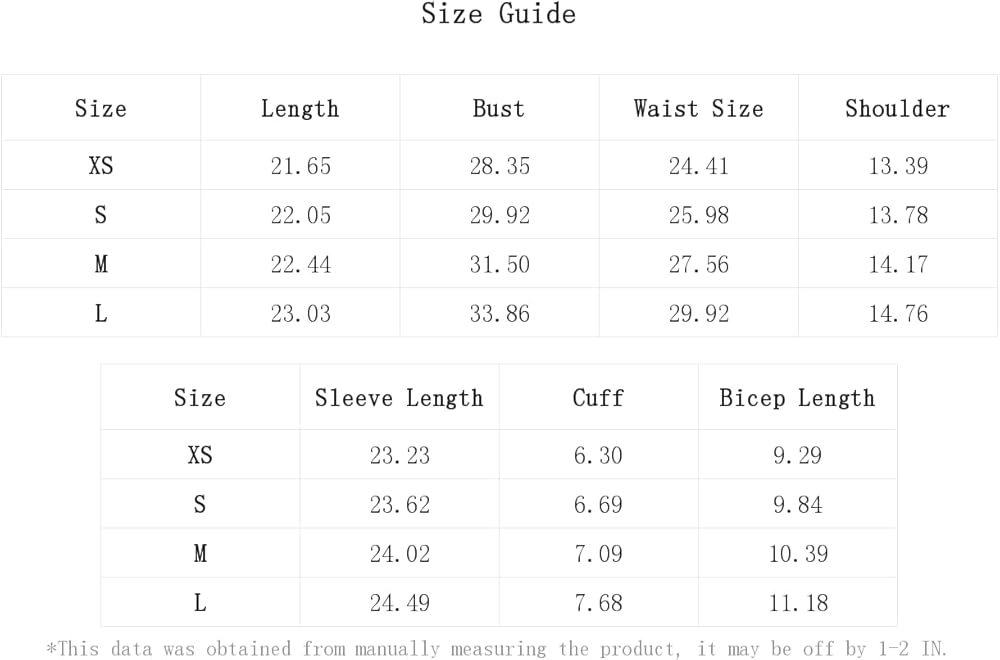Click the XS length value 21.65
The width and height of the screenshot is (1000, 660).
(x=300, y=166)
